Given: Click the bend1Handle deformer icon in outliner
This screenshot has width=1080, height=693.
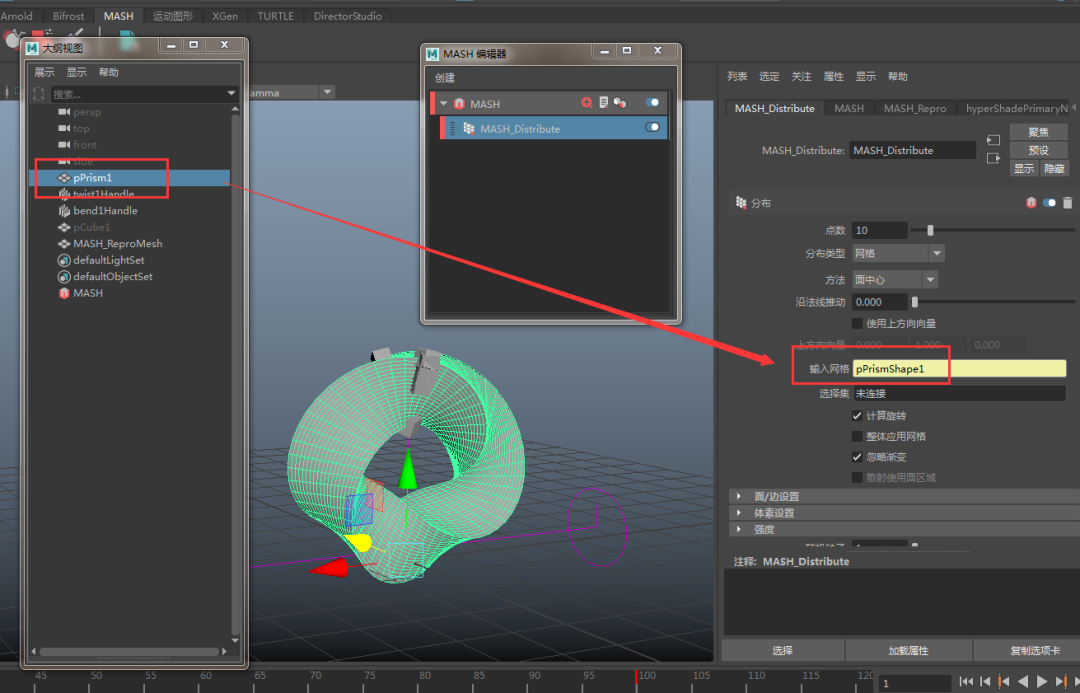Looking at the screenshot, I should point(64,211).
